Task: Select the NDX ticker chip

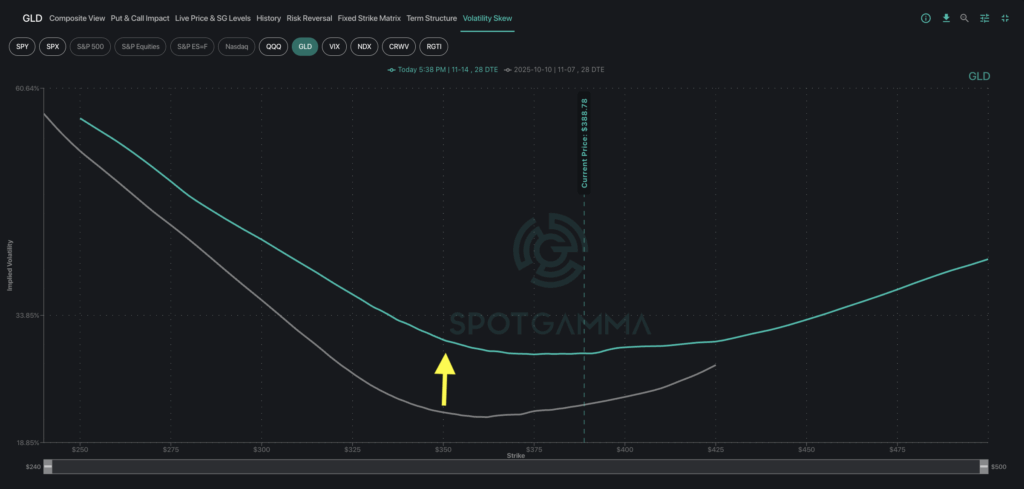Action: click(364, 46)
